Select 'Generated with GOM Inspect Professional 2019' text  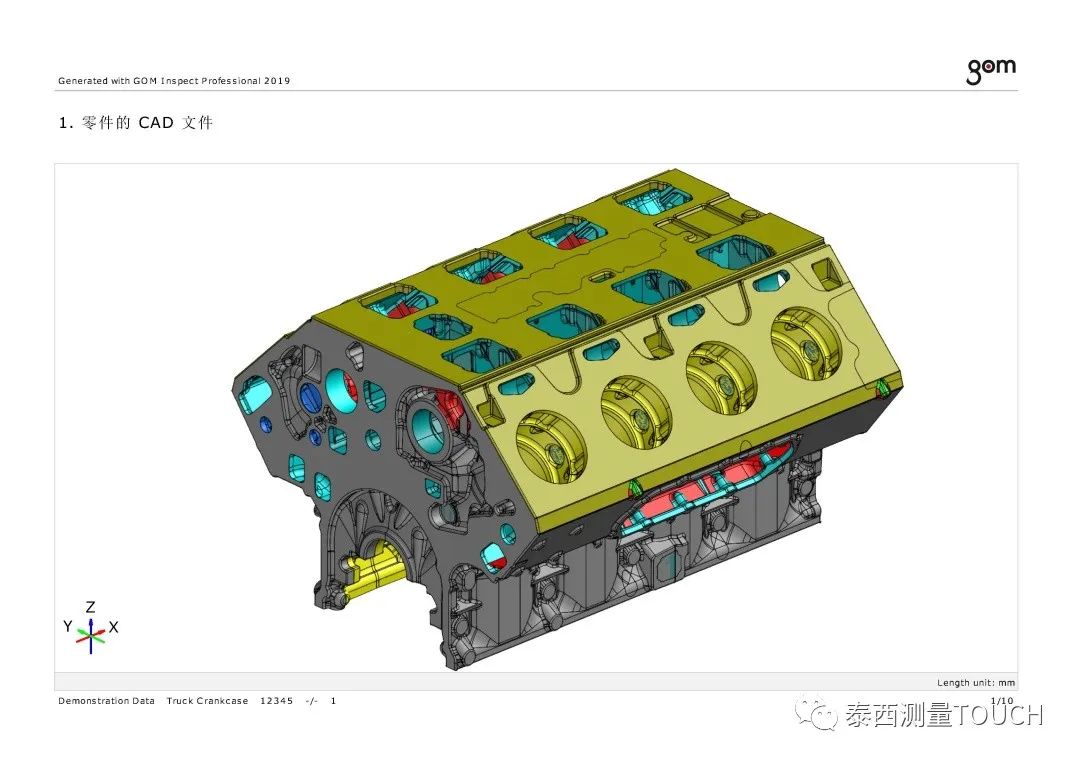(x=174, y=81)
